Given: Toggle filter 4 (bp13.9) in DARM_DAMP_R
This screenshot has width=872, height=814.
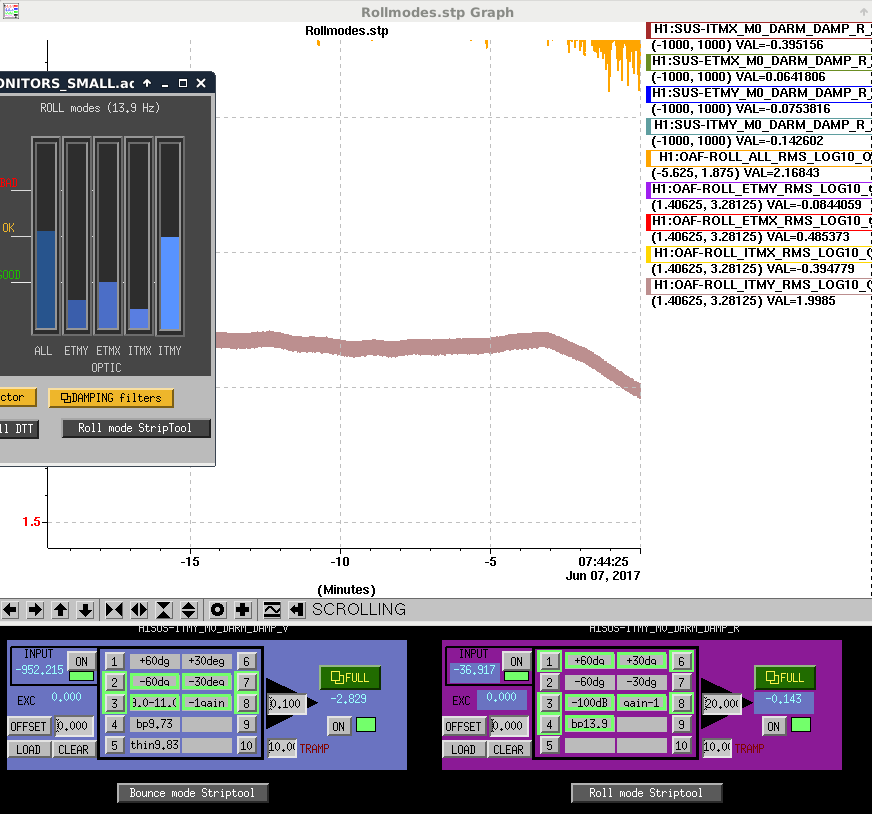Looking at the screenshot, I should point(549,724).
